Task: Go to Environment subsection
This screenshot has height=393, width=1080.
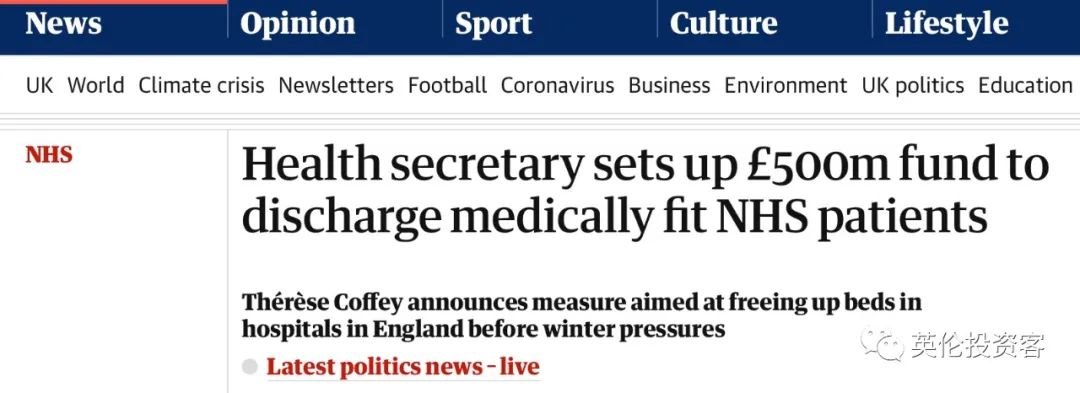Action: pyautogui.click(x=786, y=85)
